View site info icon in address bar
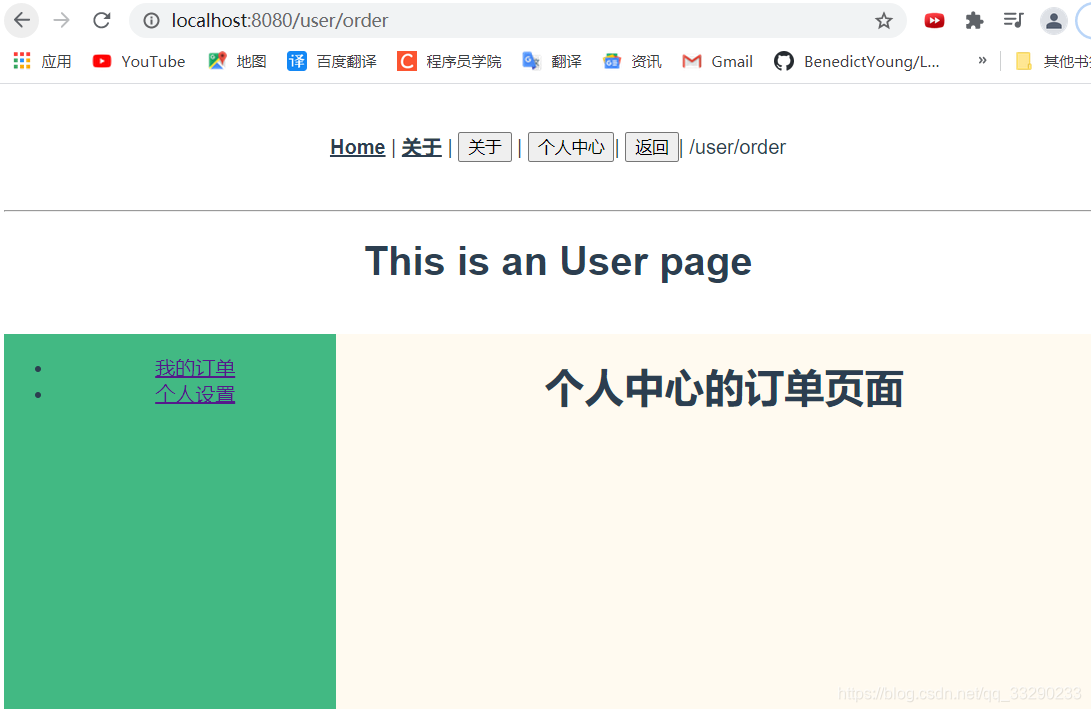Image resolution: width=1091 pixels, height=712 pixels. [x=151, y=21]
